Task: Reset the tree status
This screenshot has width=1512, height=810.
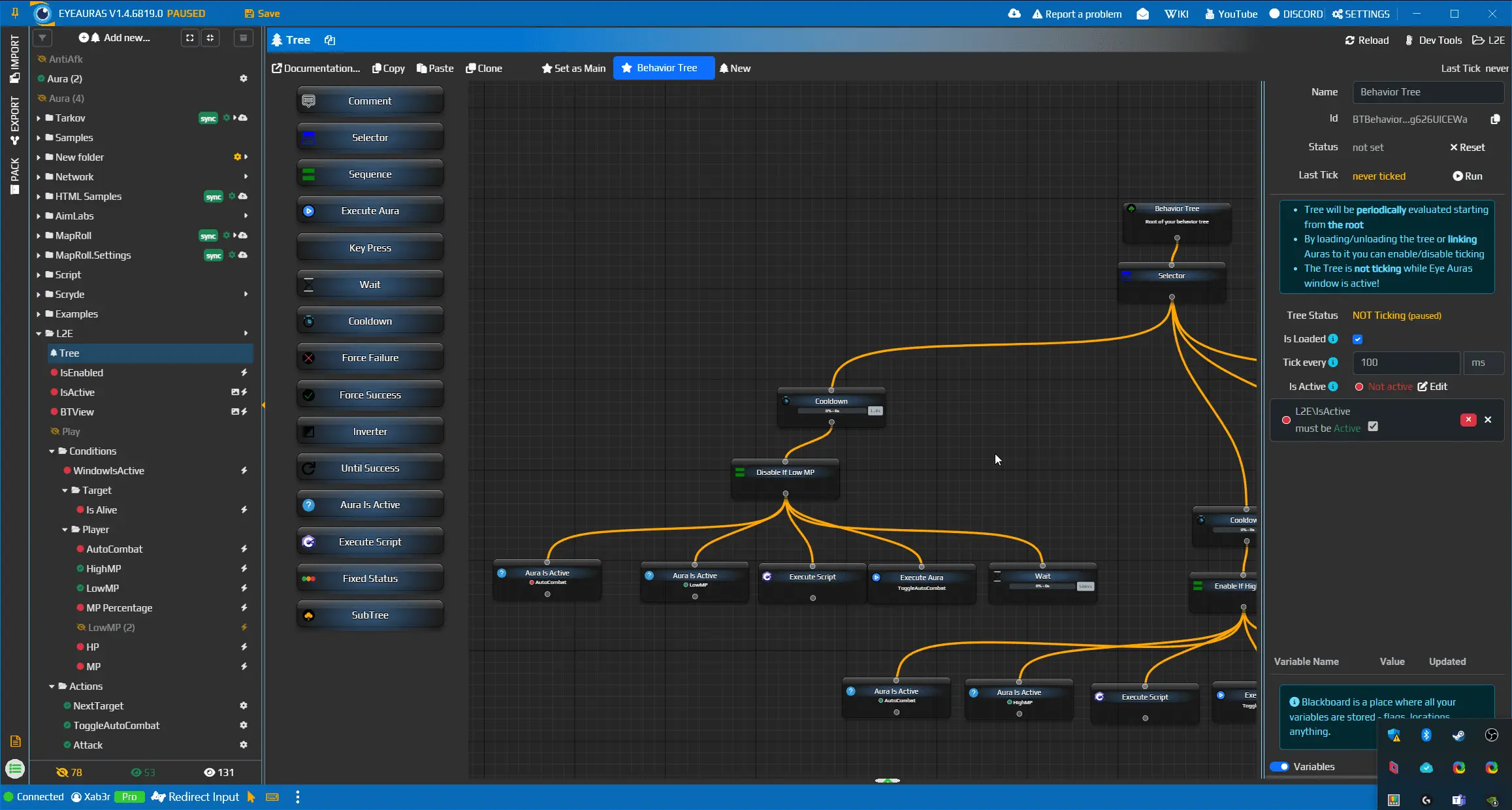Action: tap(1467, 147)
